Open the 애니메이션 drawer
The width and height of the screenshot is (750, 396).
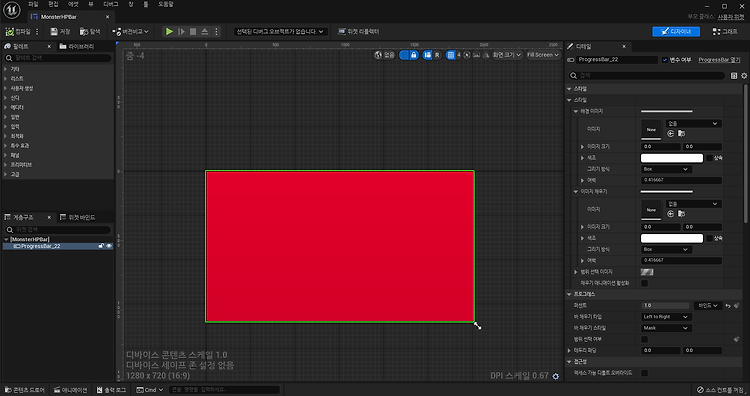71,390
